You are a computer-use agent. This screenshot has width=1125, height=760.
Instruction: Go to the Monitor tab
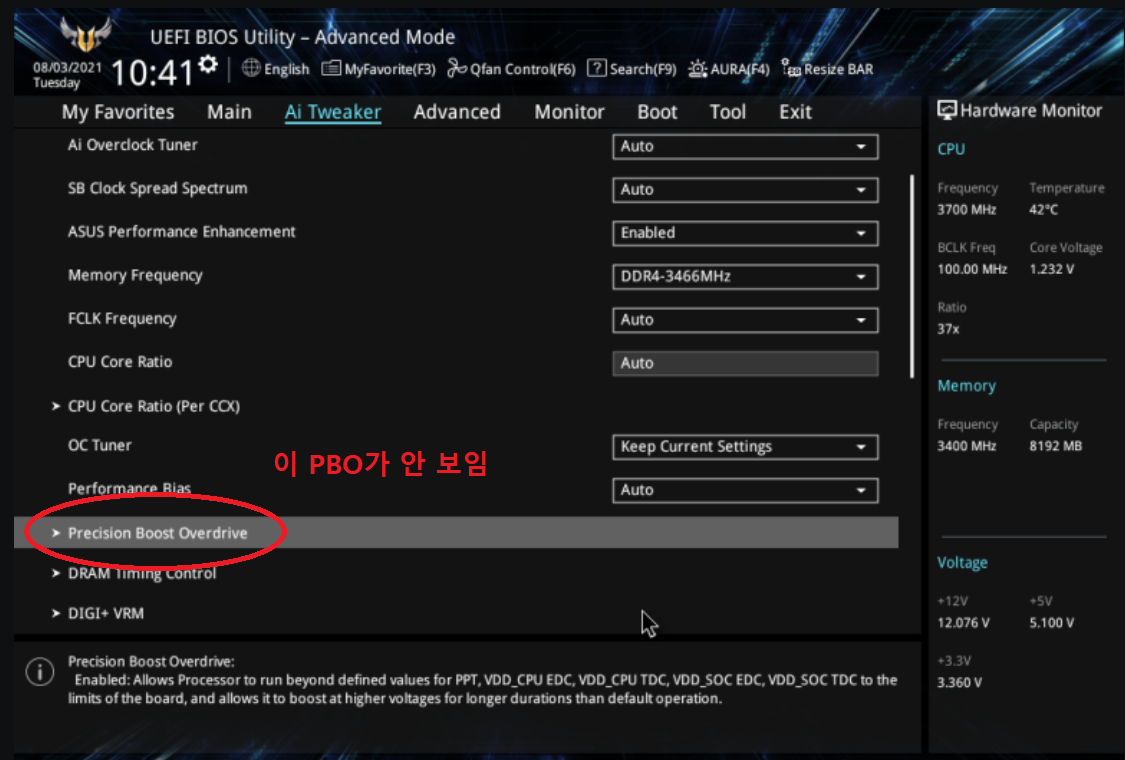click(570, 112)
